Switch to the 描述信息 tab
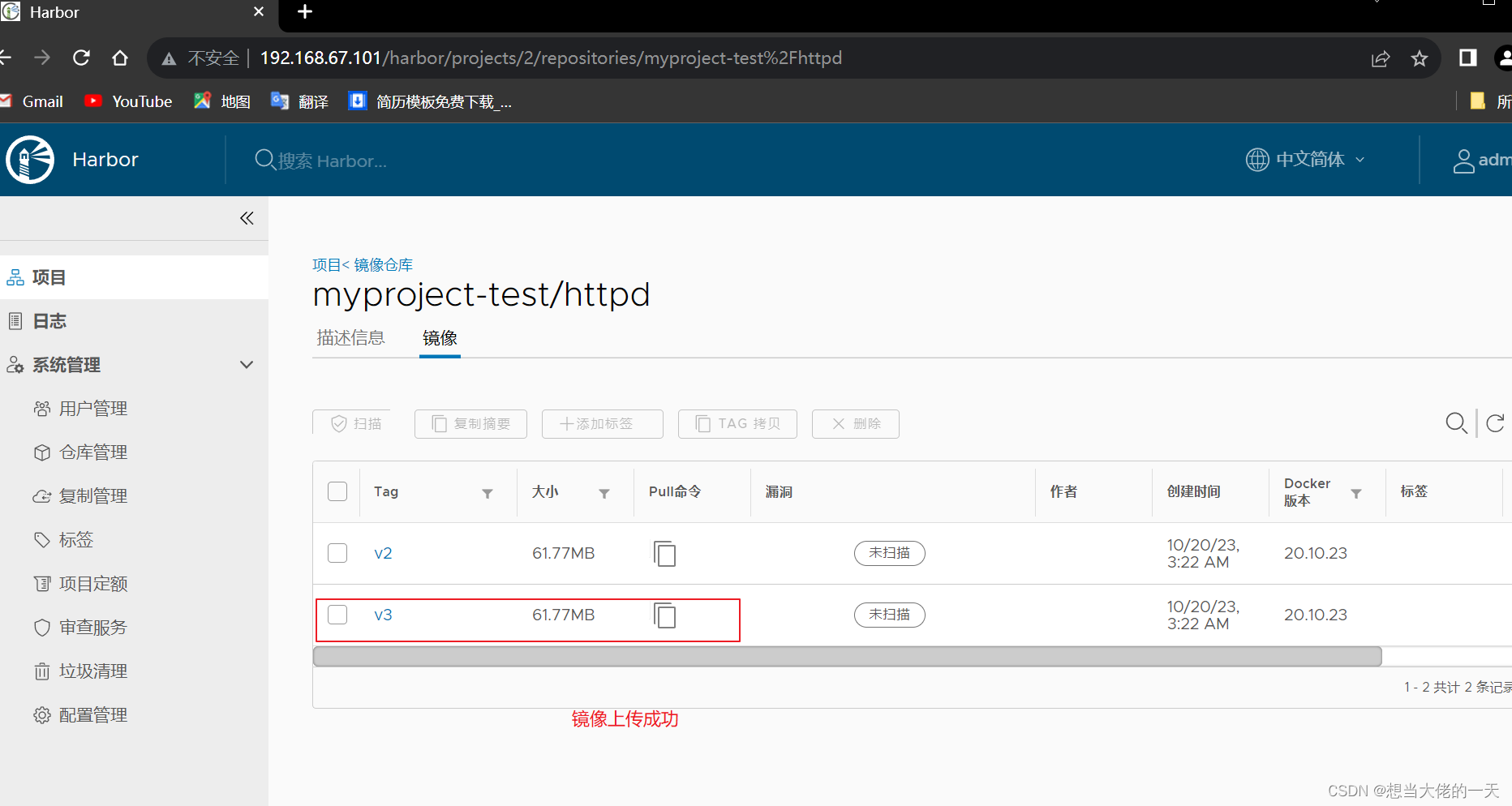The width and height of the screenshot is (1512, 806). [350, 338]
